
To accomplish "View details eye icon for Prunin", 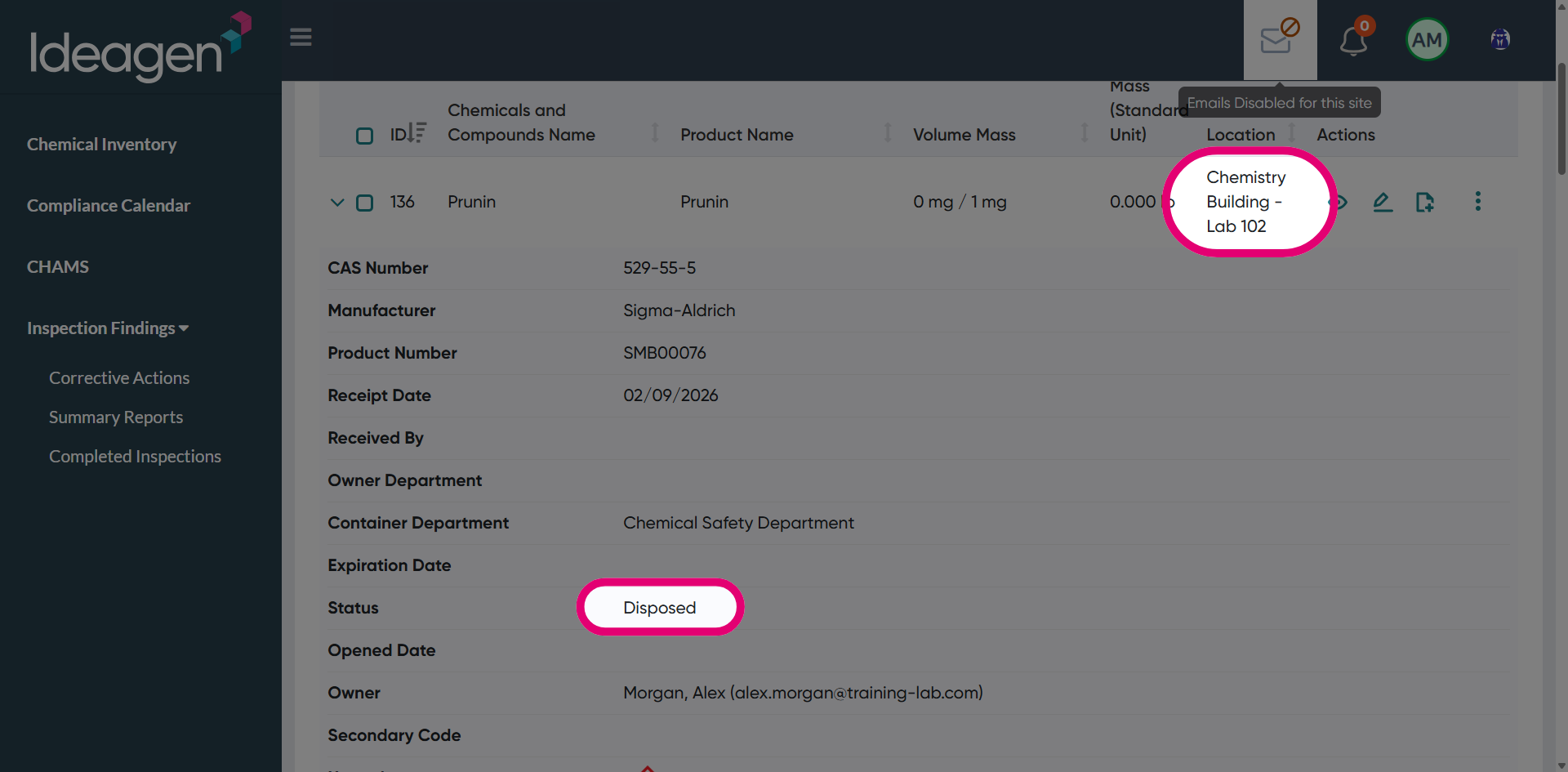I will click(1339, 202).
